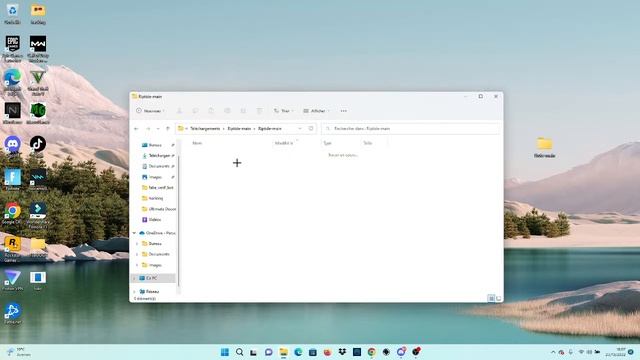Sort by the Modifié le column header
The image size is (640, 360).
click(x=284, y=143)
